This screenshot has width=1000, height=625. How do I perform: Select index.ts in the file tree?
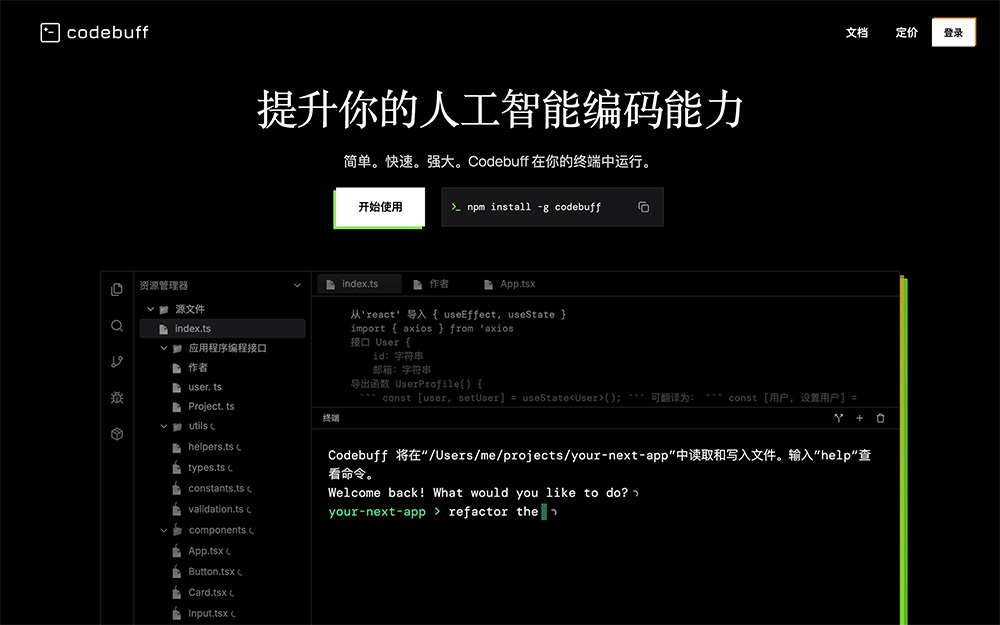coord(223,328)
